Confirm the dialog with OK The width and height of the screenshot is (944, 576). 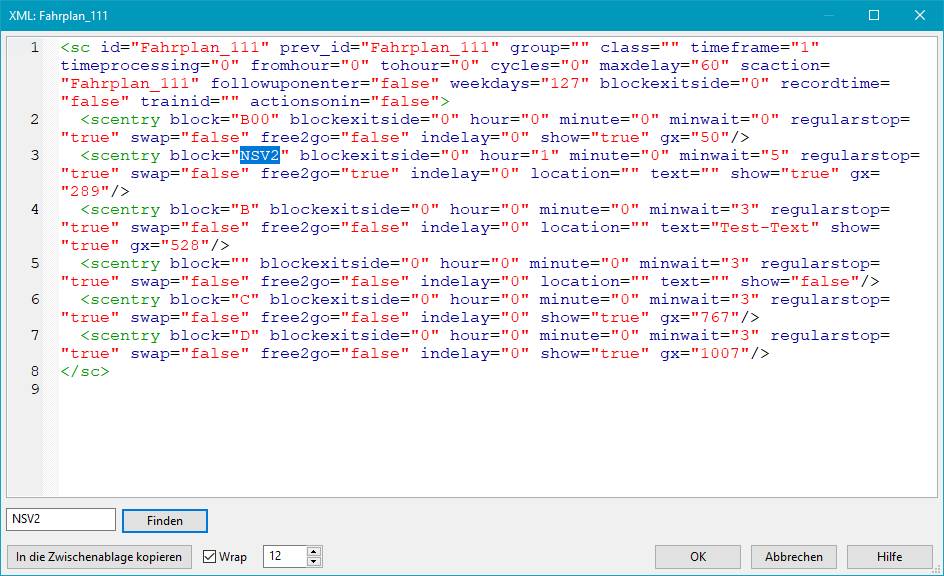tap(699, 557)
